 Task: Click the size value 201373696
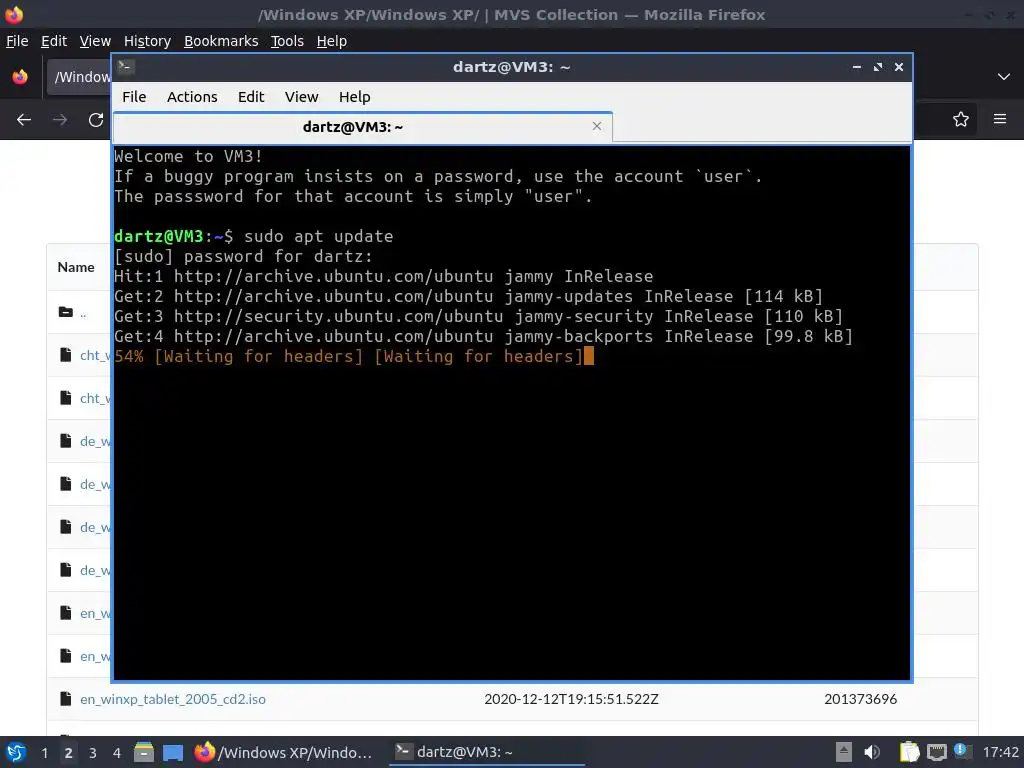coord(861,699)
